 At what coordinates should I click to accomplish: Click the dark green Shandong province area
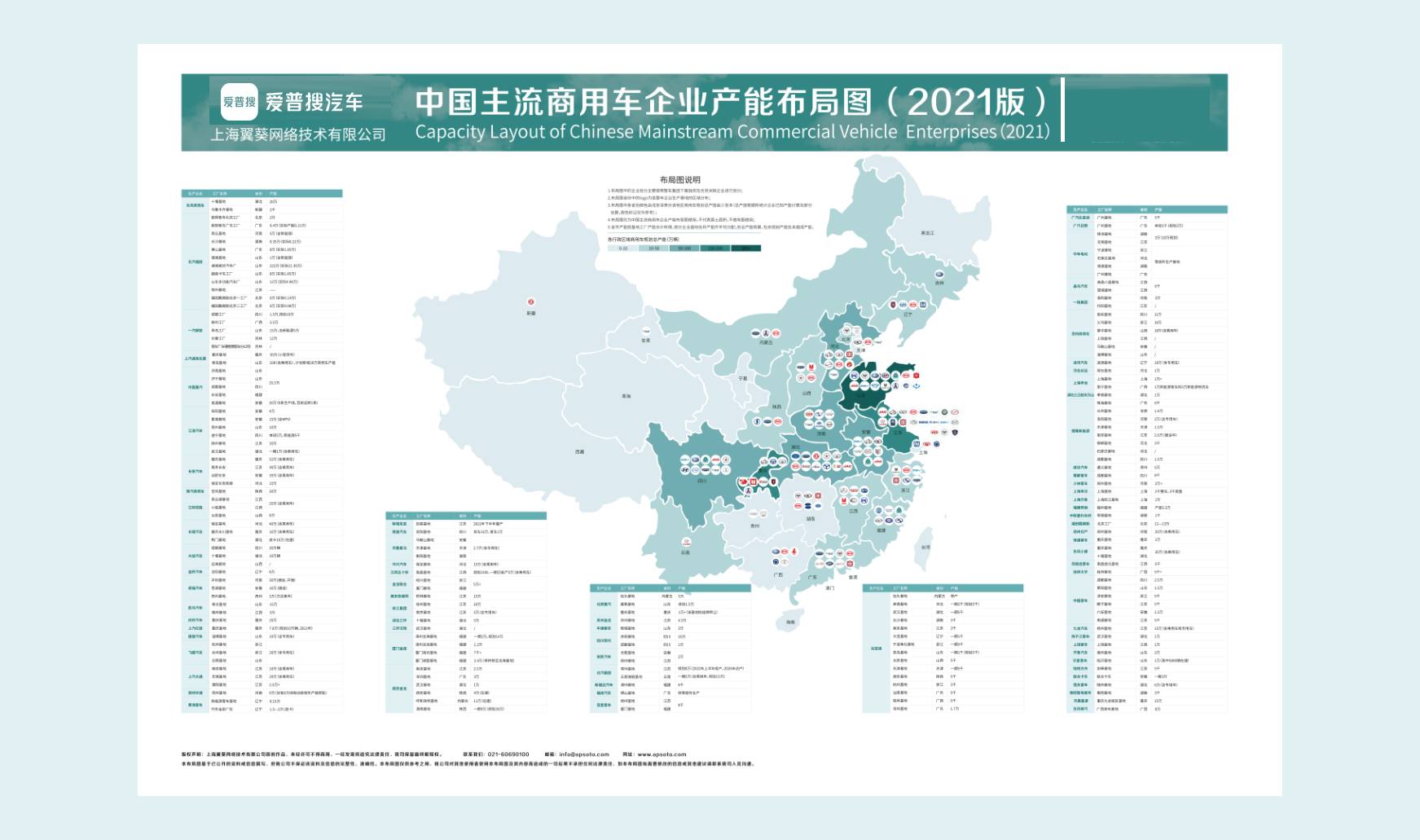click(876, 385)
